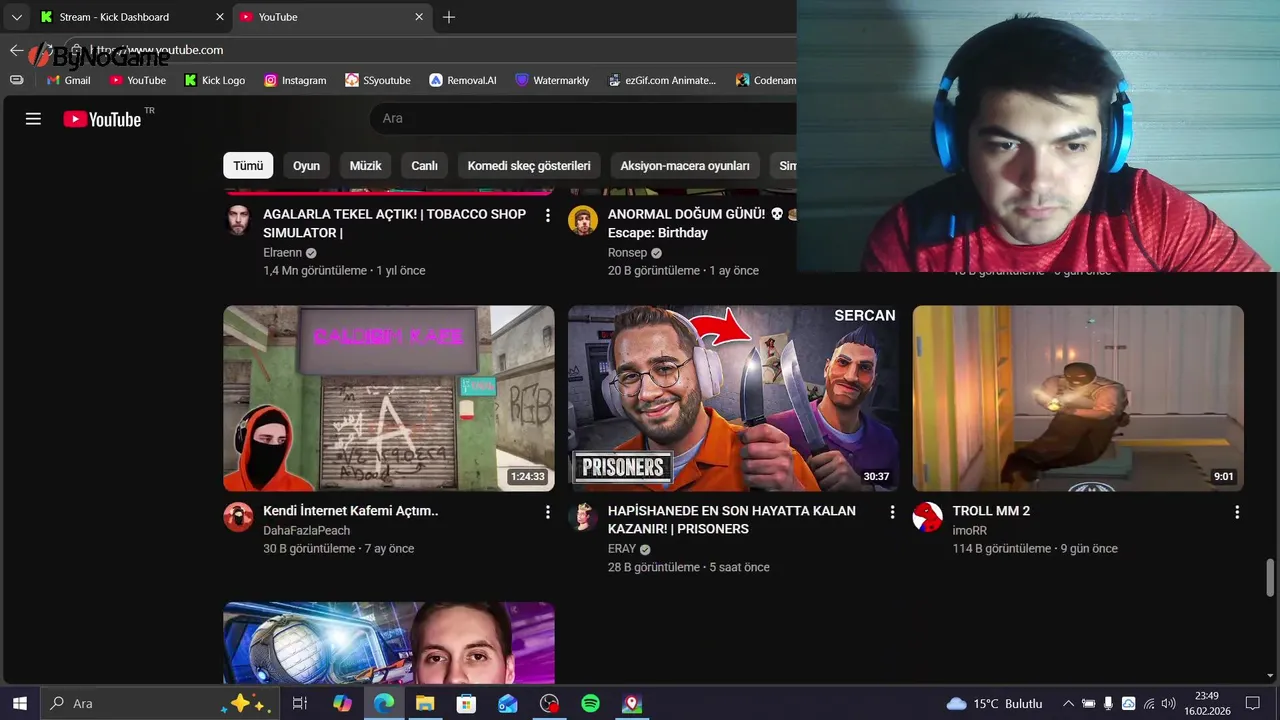Expand the browser tab search dropdown

(x=16, y=17)
